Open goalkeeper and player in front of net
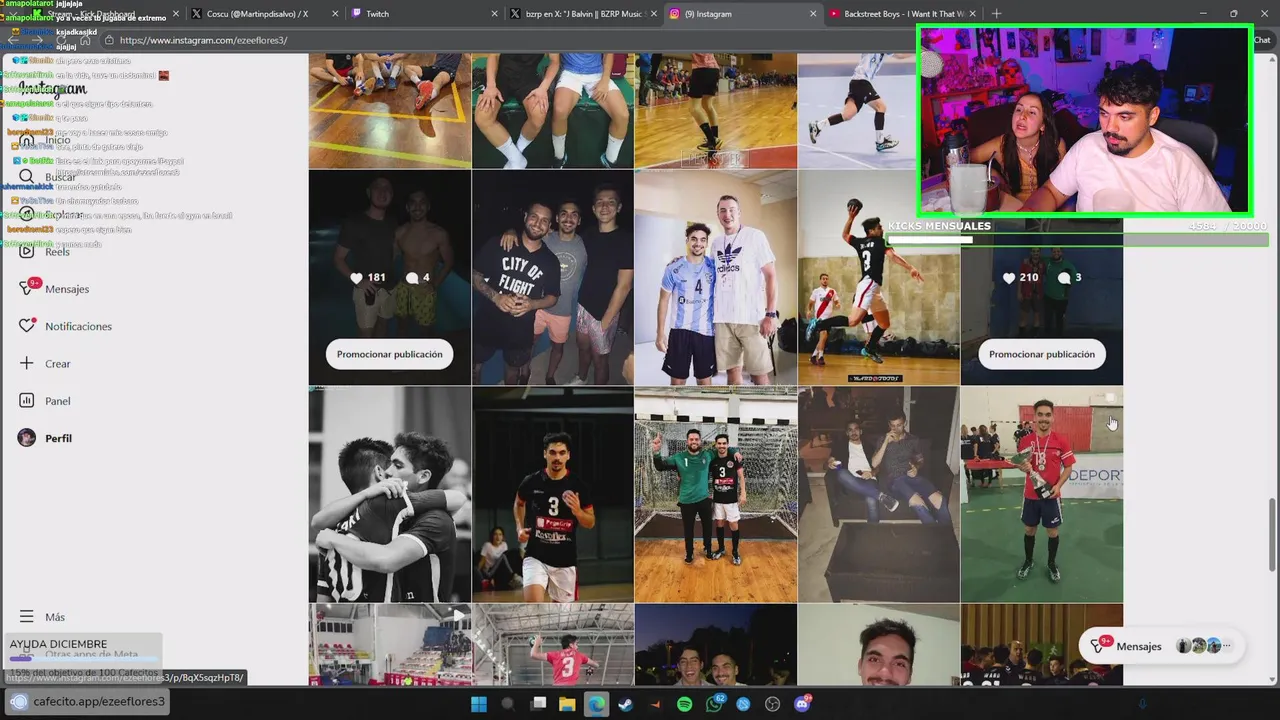Image resolution: width=1280 pixels, height=720 pixels. pos(715,495)
